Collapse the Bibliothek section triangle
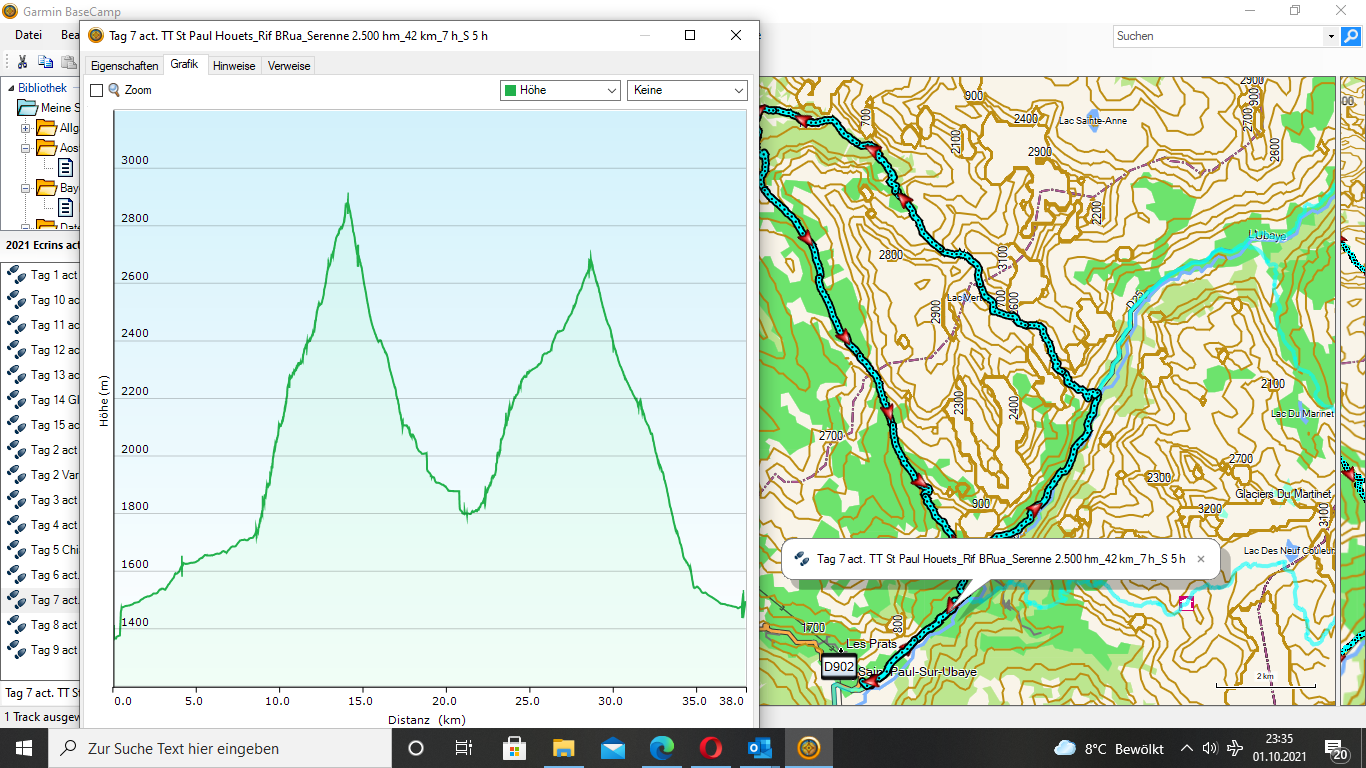This screenshot has height=768, width=1366. [8, 88]
